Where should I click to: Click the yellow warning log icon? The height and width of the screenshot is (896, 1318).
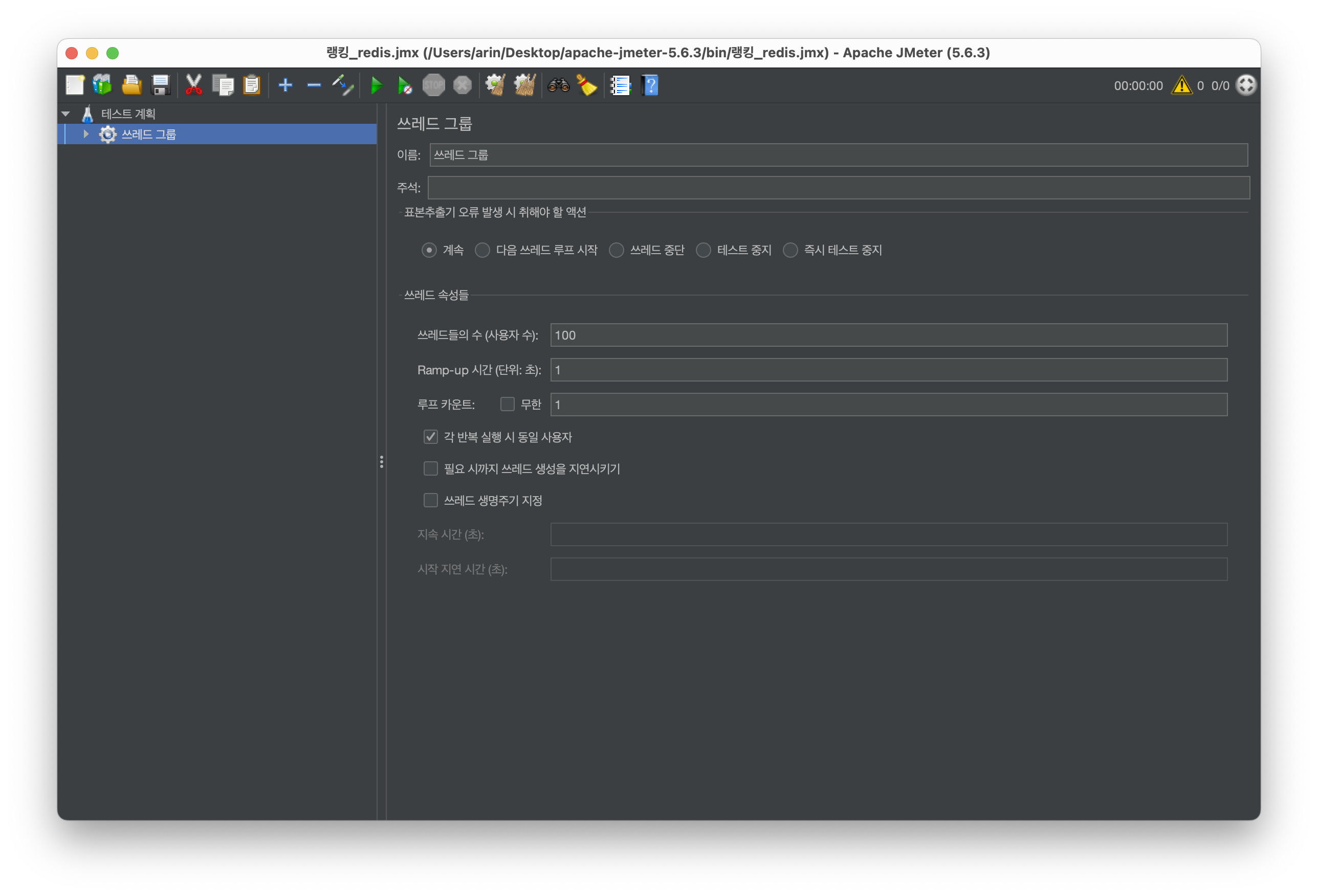pyautogui.click(x=1181, y=85)
